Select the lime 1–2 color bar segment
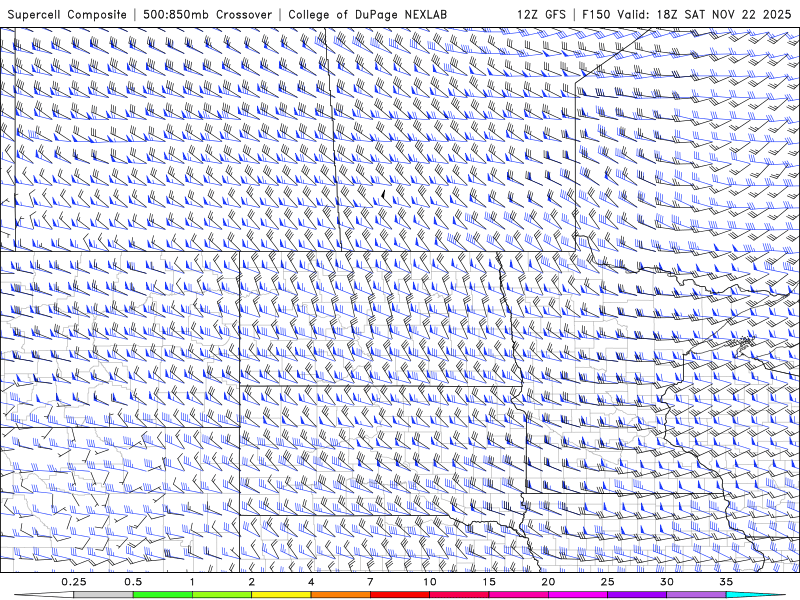Screen dimensions: 800x600 point(222,595)
